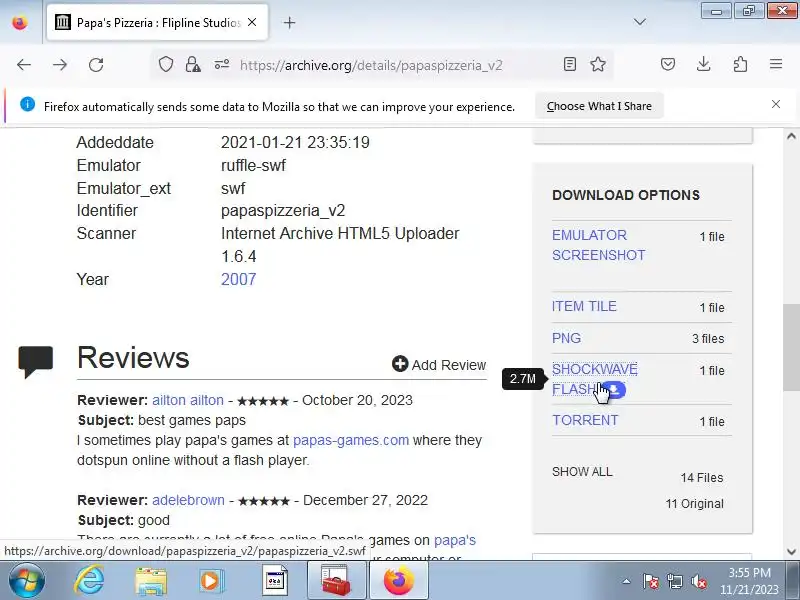
Task: Save page to Pocket
Action: (668, 64)
